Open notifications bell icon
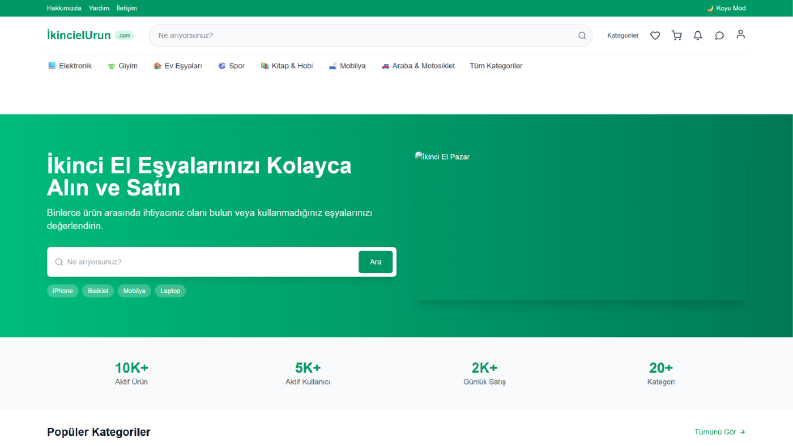 coord(698,35)
